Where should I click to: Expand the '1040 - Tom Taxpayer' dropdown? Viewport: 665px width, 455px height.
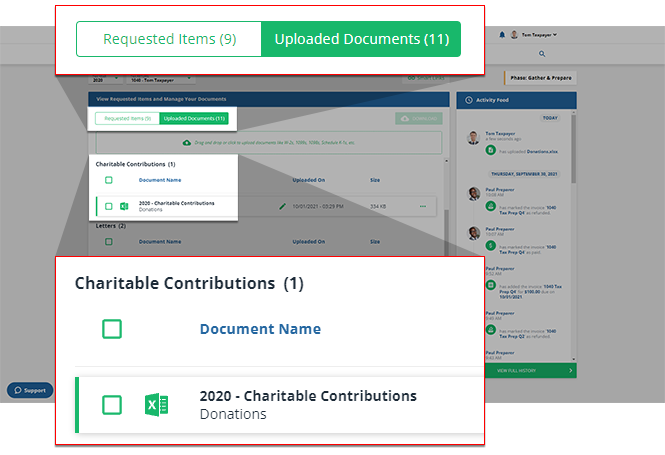(160, 79)
